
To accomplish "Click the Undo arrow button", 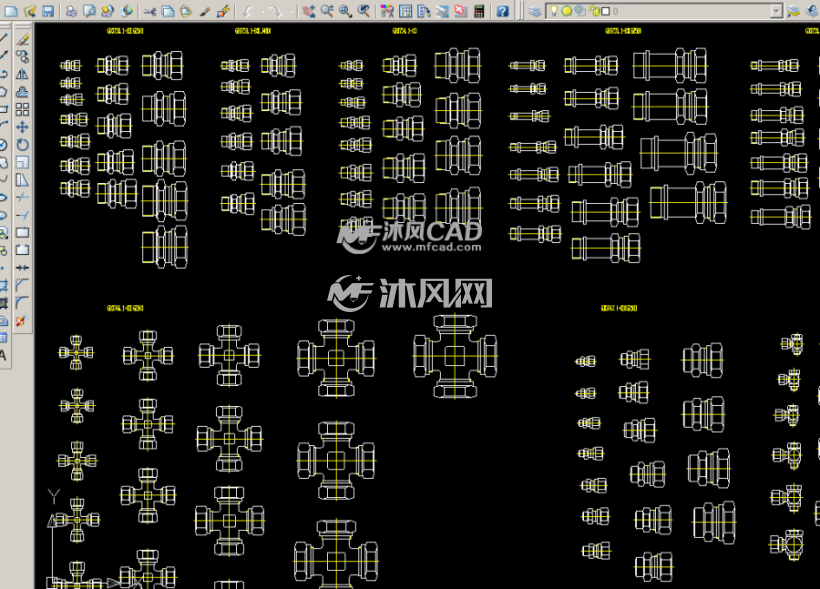I will pos(248,10).
